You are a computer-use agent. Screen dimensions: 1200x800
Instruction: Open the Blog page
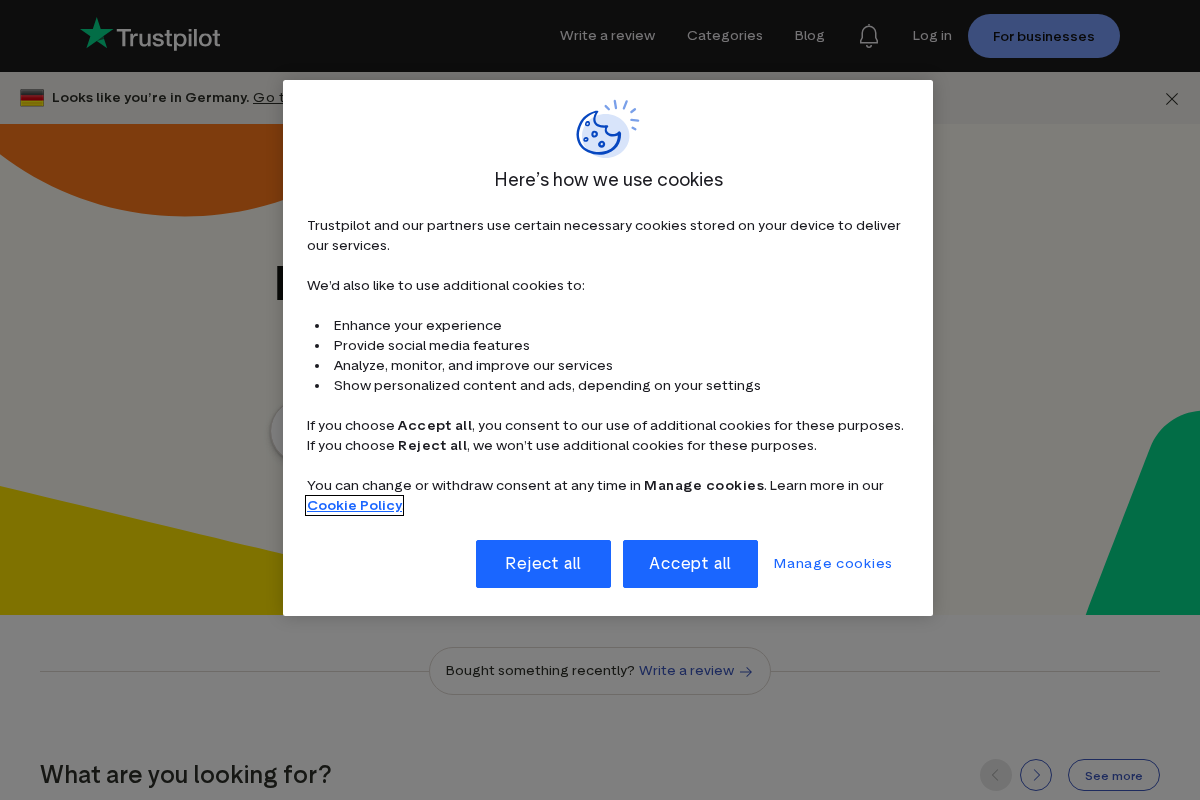(809, 35)
